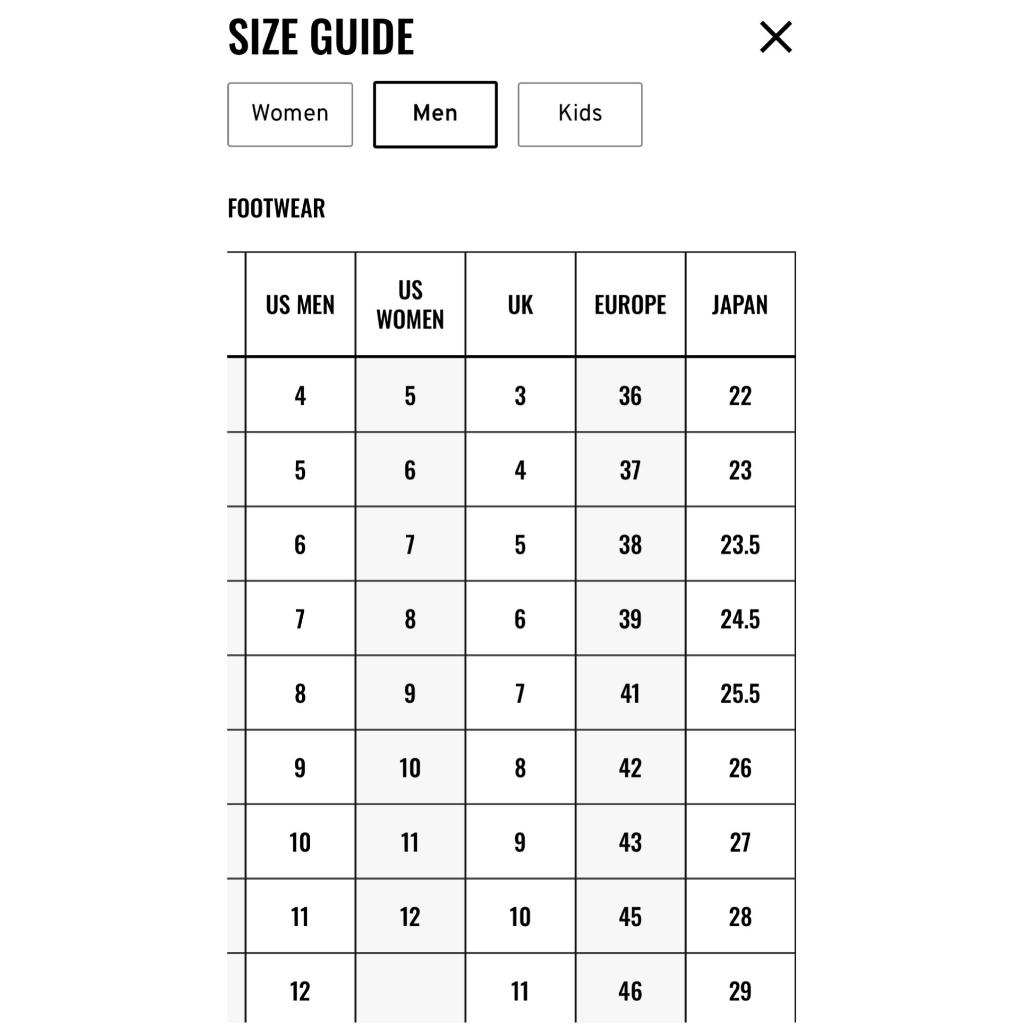Select the JAPAN column header
1024x1024 pixels.
(740, 305)
